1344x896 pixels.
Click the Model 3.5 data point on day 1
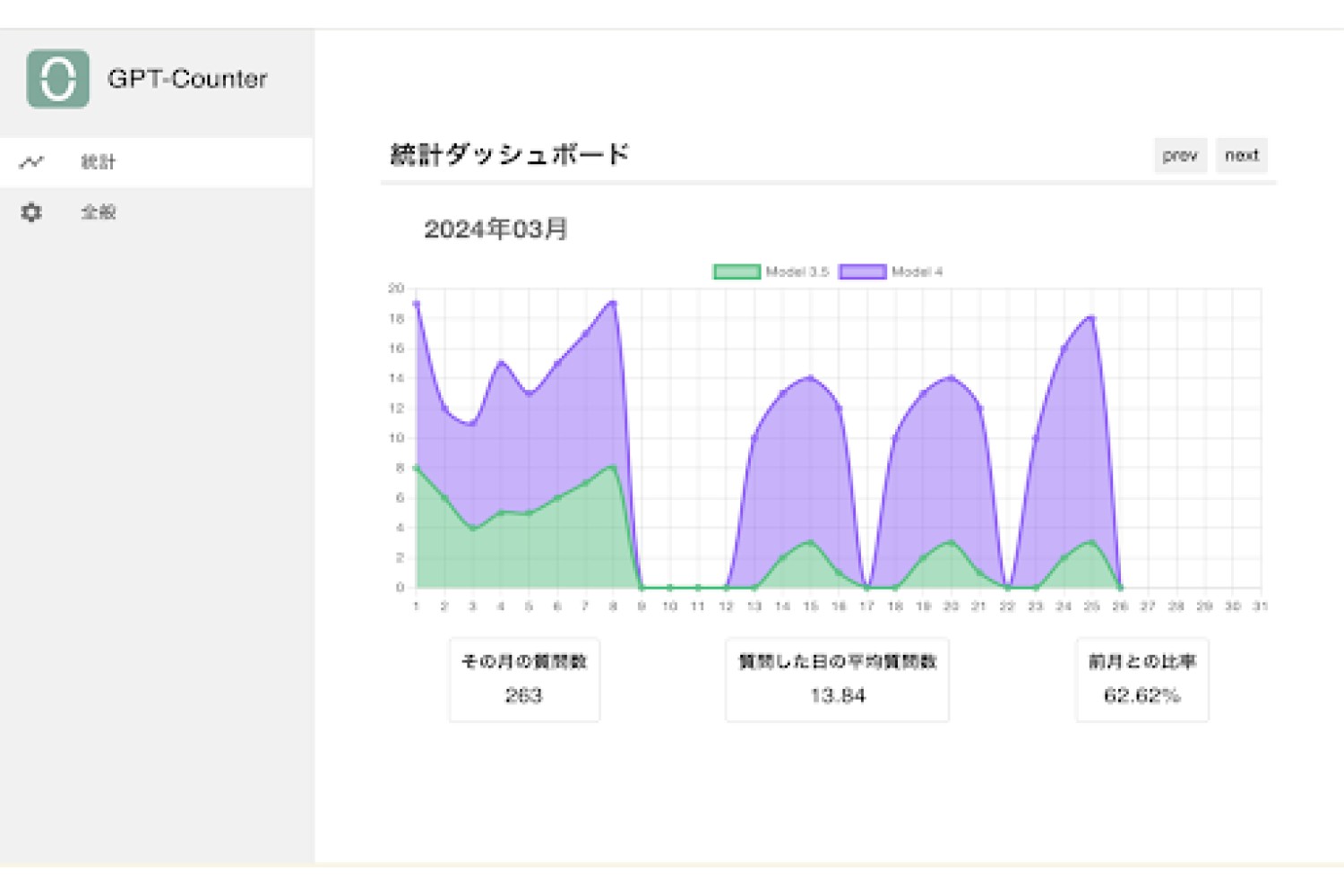click(x=416, y=468)
